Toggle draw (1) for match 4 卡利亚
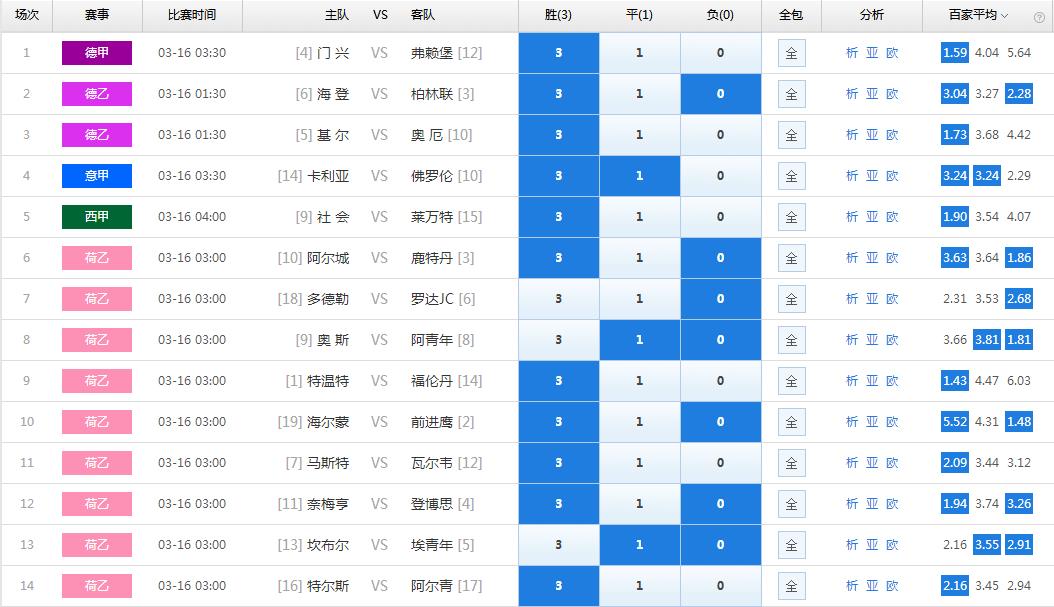Screen dimensions: 1054x607 tap(639, 176)
